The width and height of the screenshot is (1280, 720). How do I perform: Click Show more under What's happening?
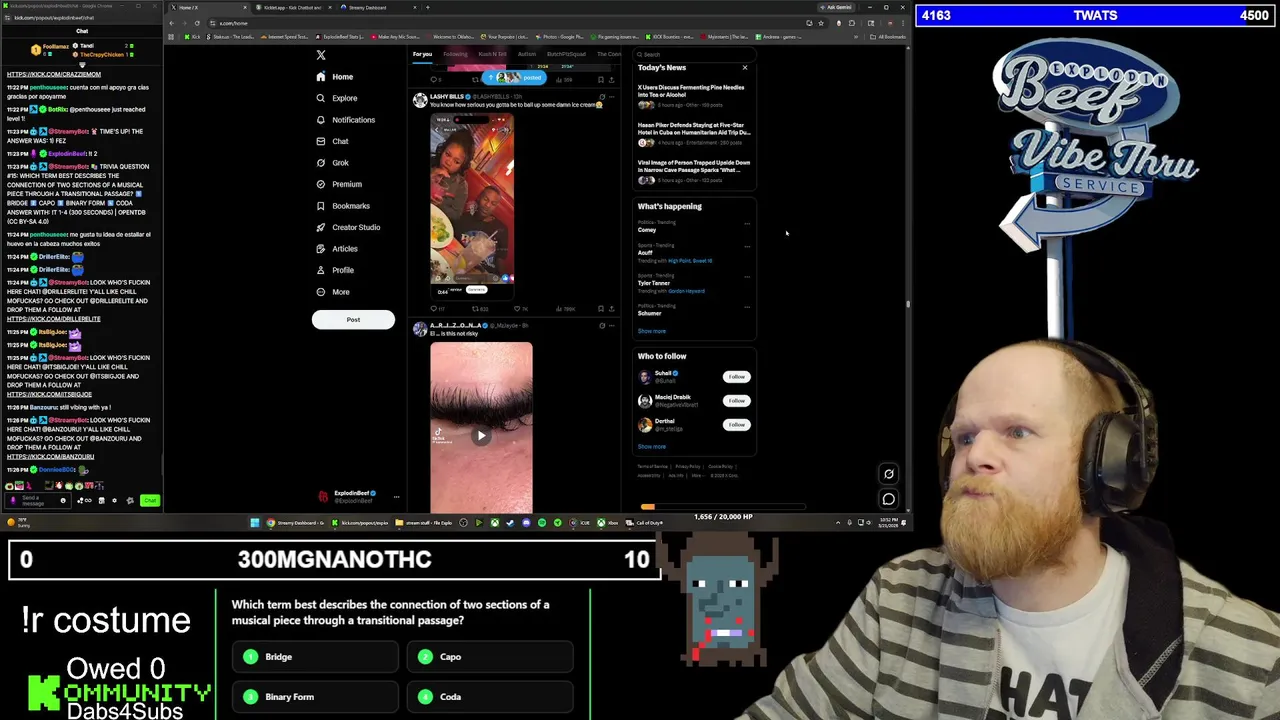pyautogui.click(x=651, y=331)
